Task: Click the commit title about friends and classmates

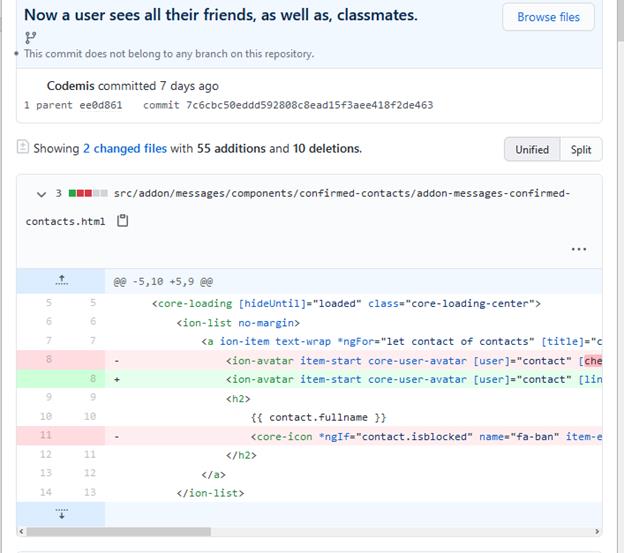Action: [221, 15]
